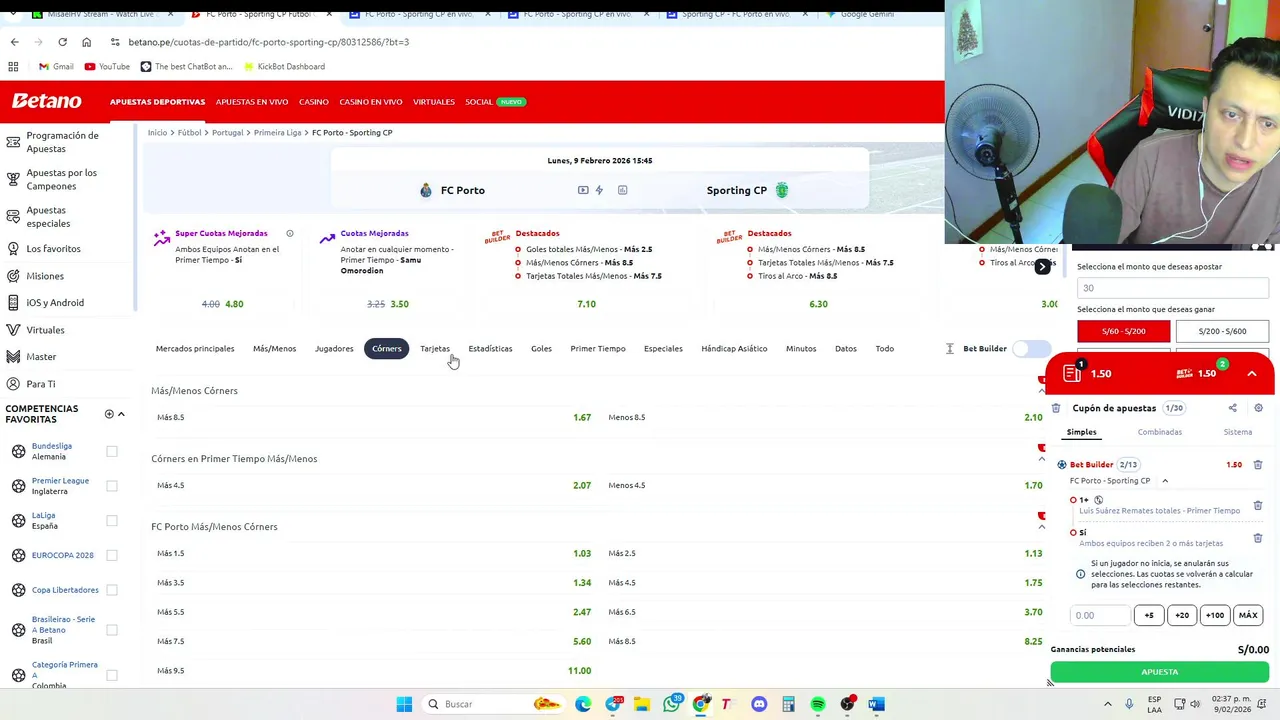Check the Premier League Inglaterra checkbox

(x=112, y=486)
